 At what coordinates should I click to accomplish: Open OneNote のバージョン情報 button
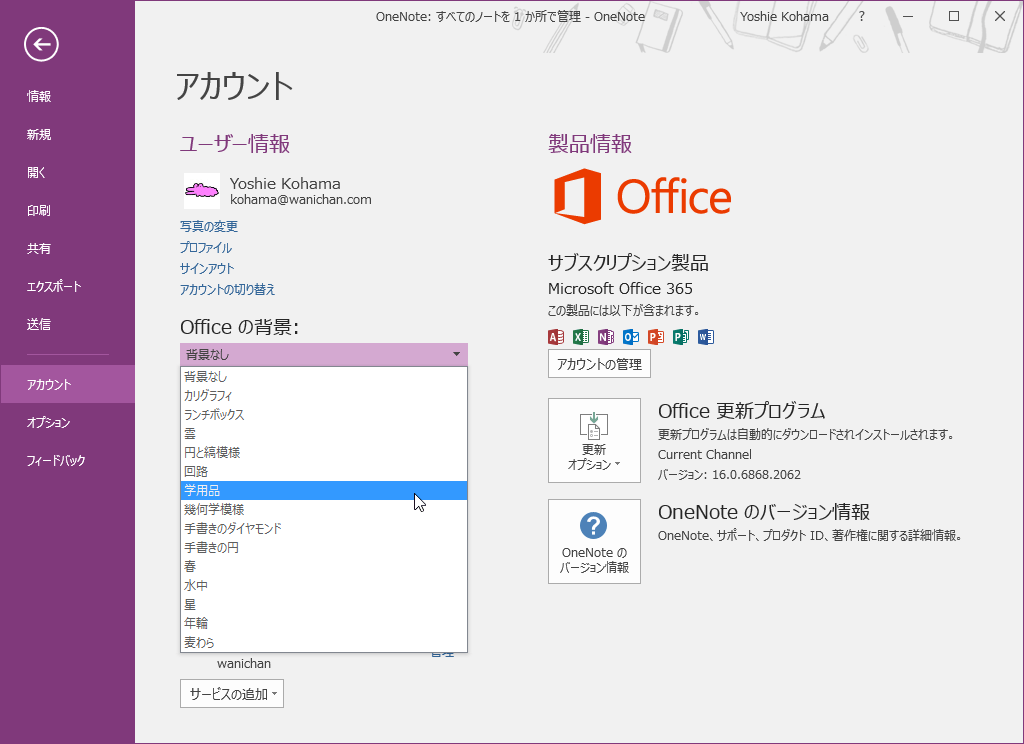(594, 542)
